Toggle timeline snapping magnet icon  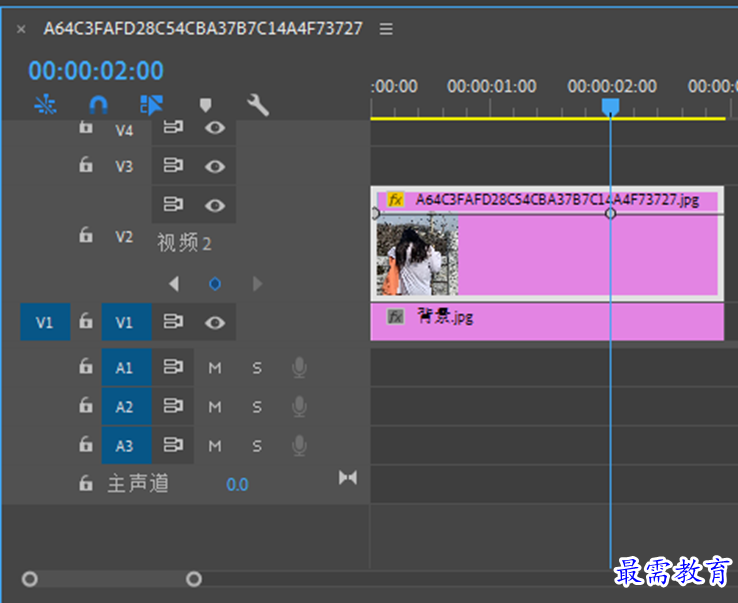point(98,105)
